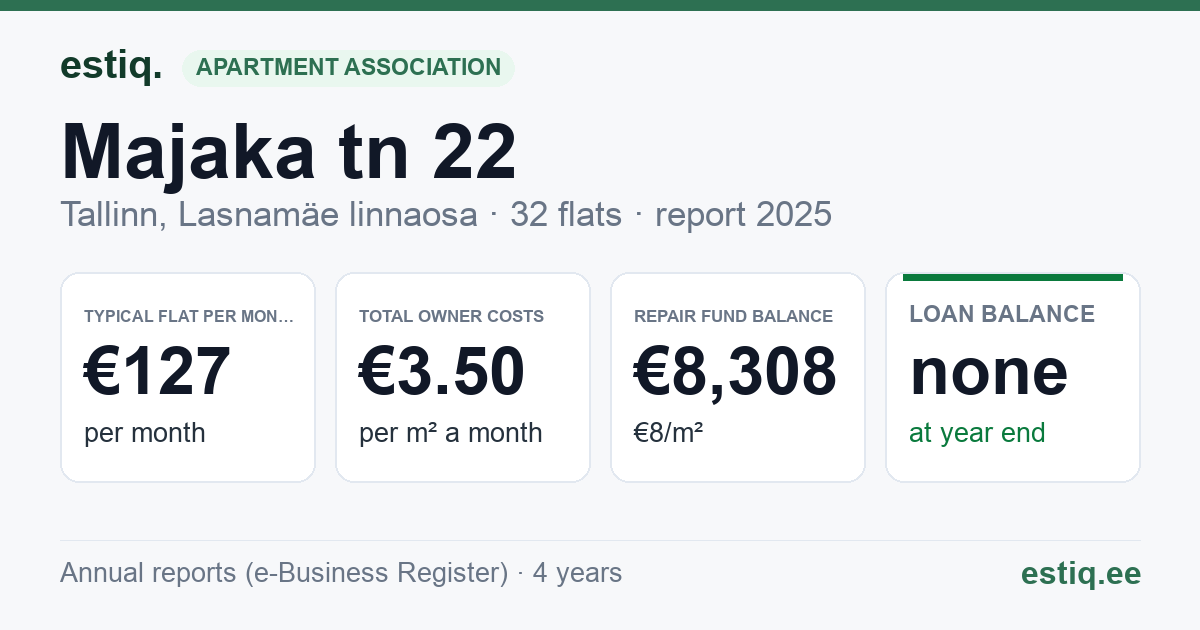Open the estiq.ee link
Screen dimensions: 1200x630
click(1080, 573)
